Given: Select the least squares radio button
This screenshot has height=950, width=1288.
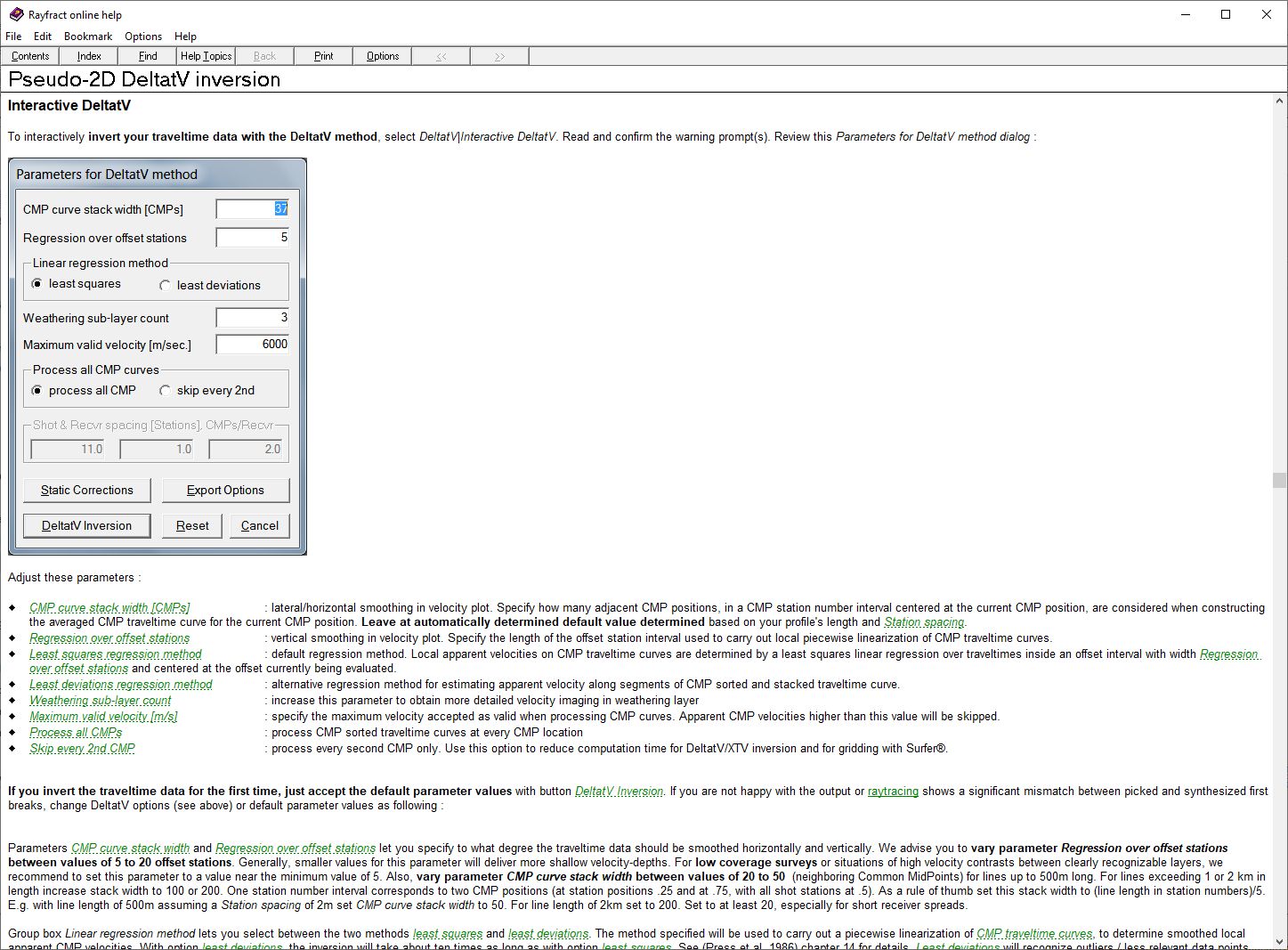Looking at the screenshot, I should pos(36,284).
